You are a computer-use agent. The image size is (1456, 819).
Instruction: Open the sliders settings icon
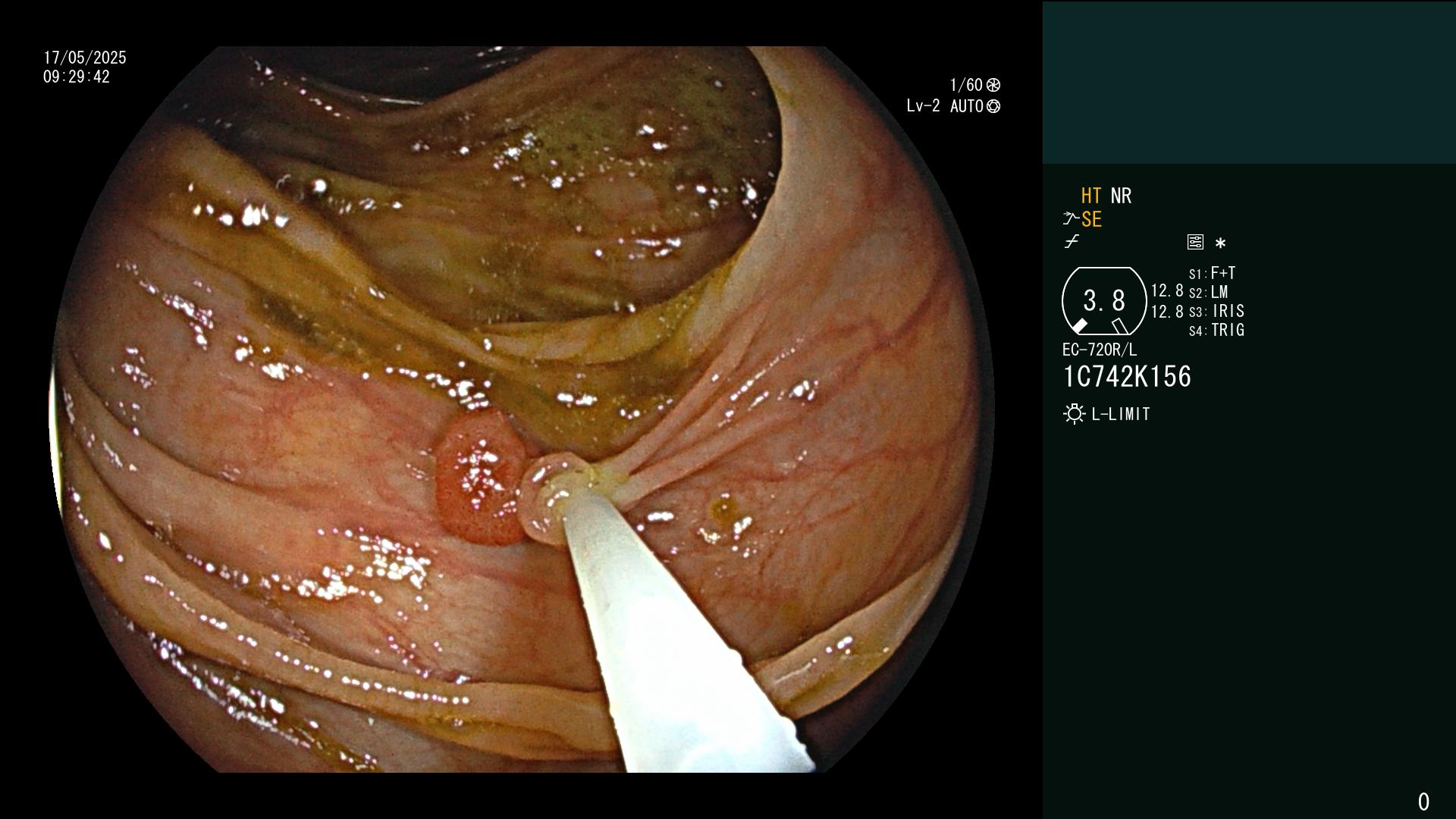point(1195,242)
